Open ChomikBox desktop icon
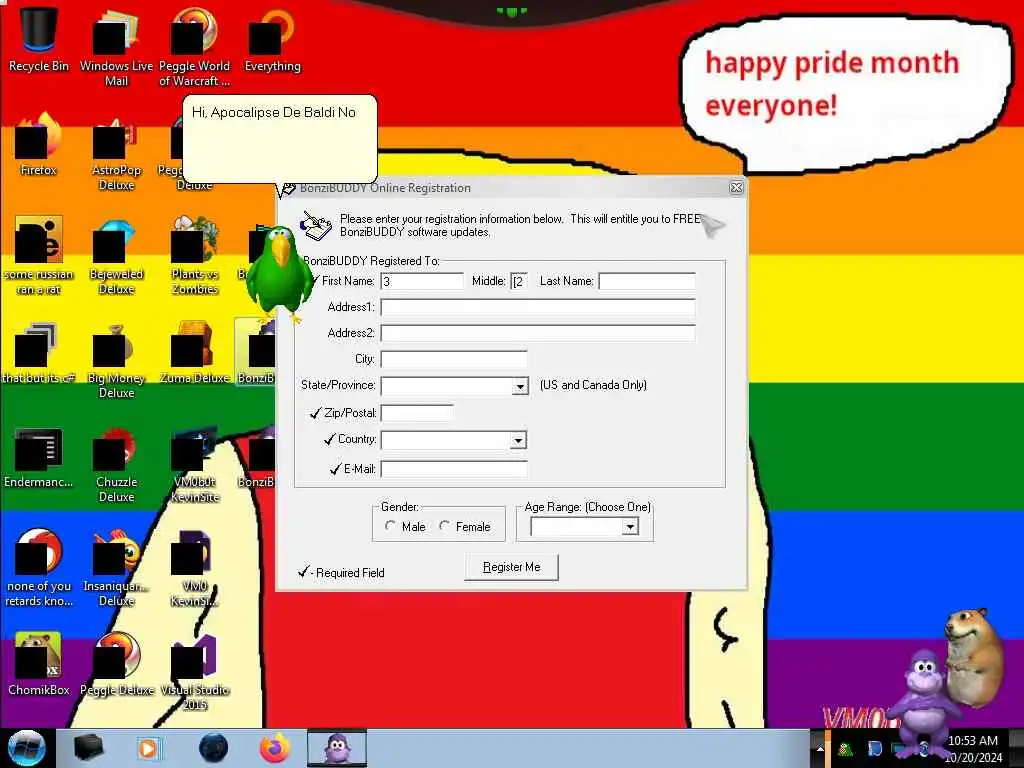The width and height of the screenshot is (1024, 768). (x=39, y=664)
